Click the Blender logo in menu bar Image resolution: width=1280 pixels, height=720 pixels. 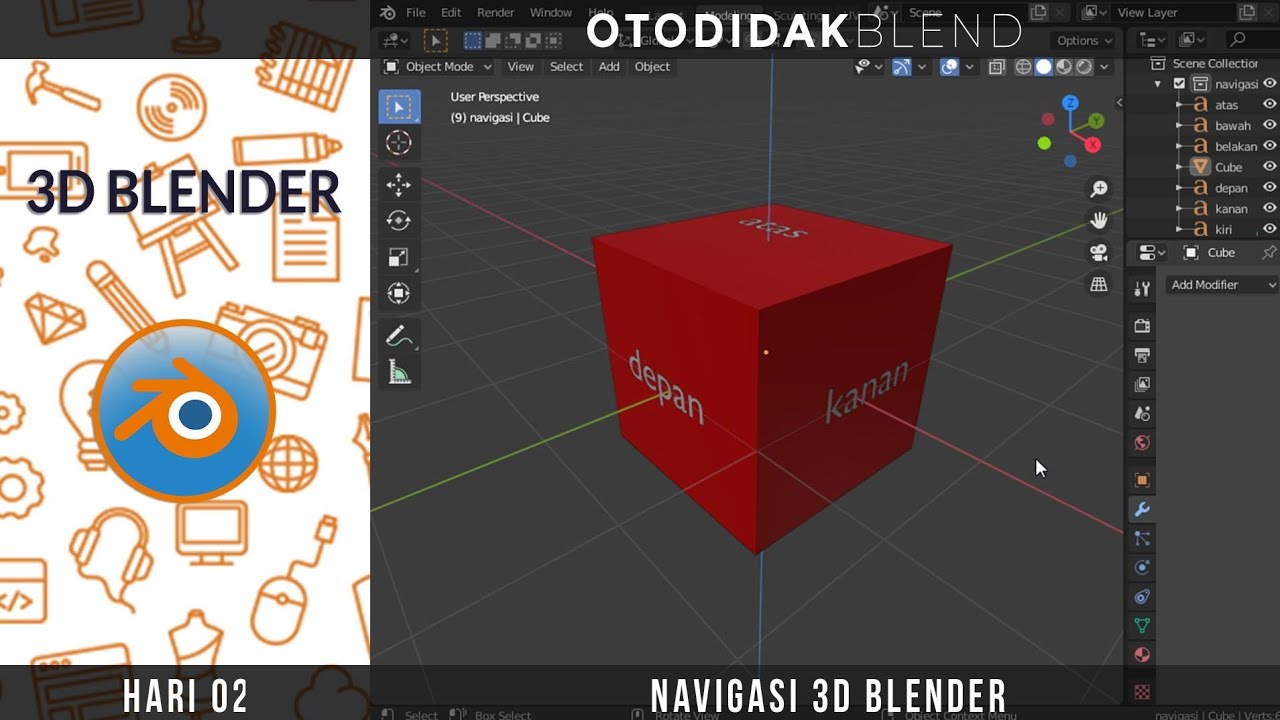click(x=387, y=13)
